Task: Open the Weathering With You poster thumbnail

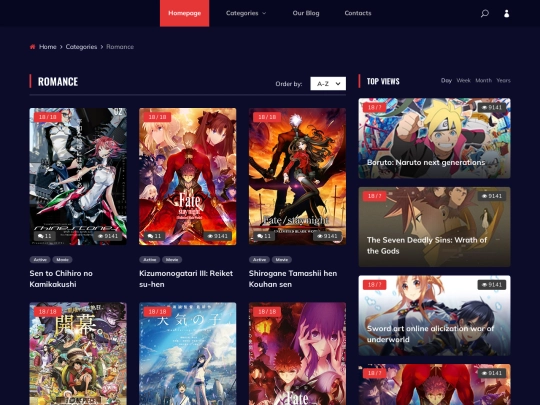Action: pos(188,354)
